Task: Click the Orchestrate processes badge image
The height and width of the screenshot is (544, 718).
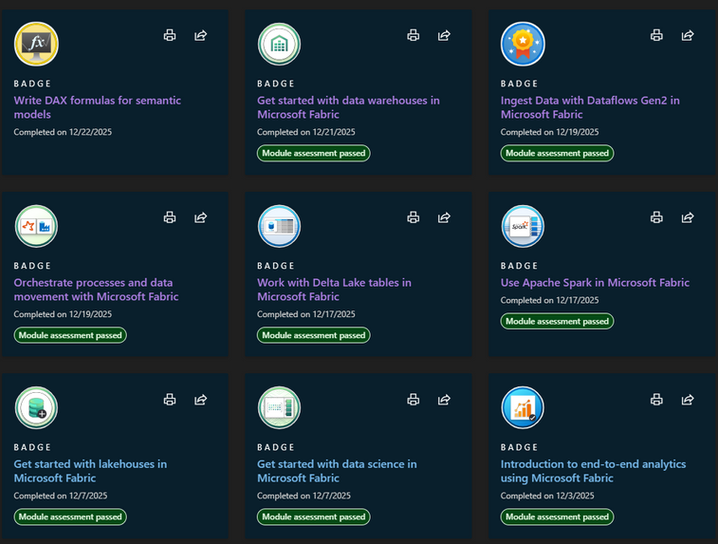Action: (36, 226)
